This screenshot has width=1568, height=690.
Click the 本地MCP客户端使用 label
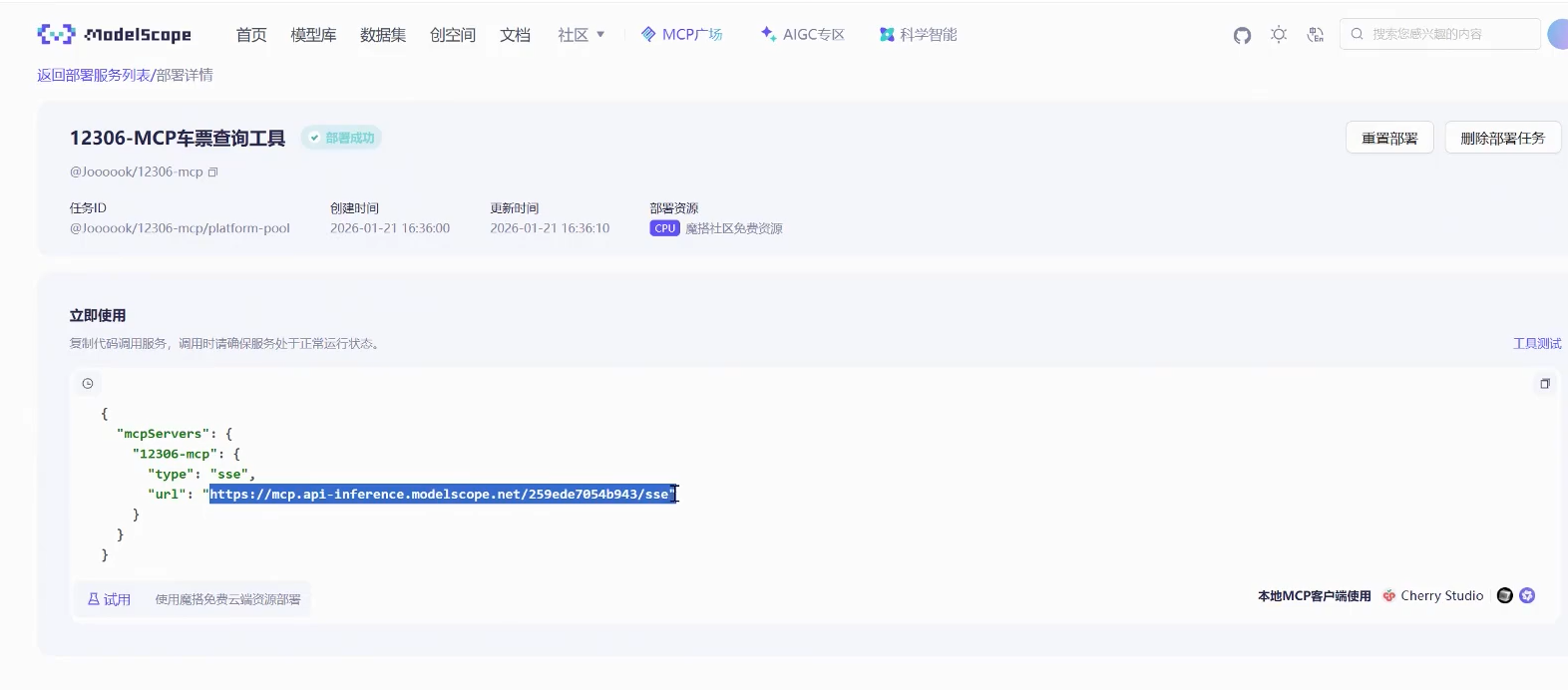pyautogui.click(x=1314, y=596)
